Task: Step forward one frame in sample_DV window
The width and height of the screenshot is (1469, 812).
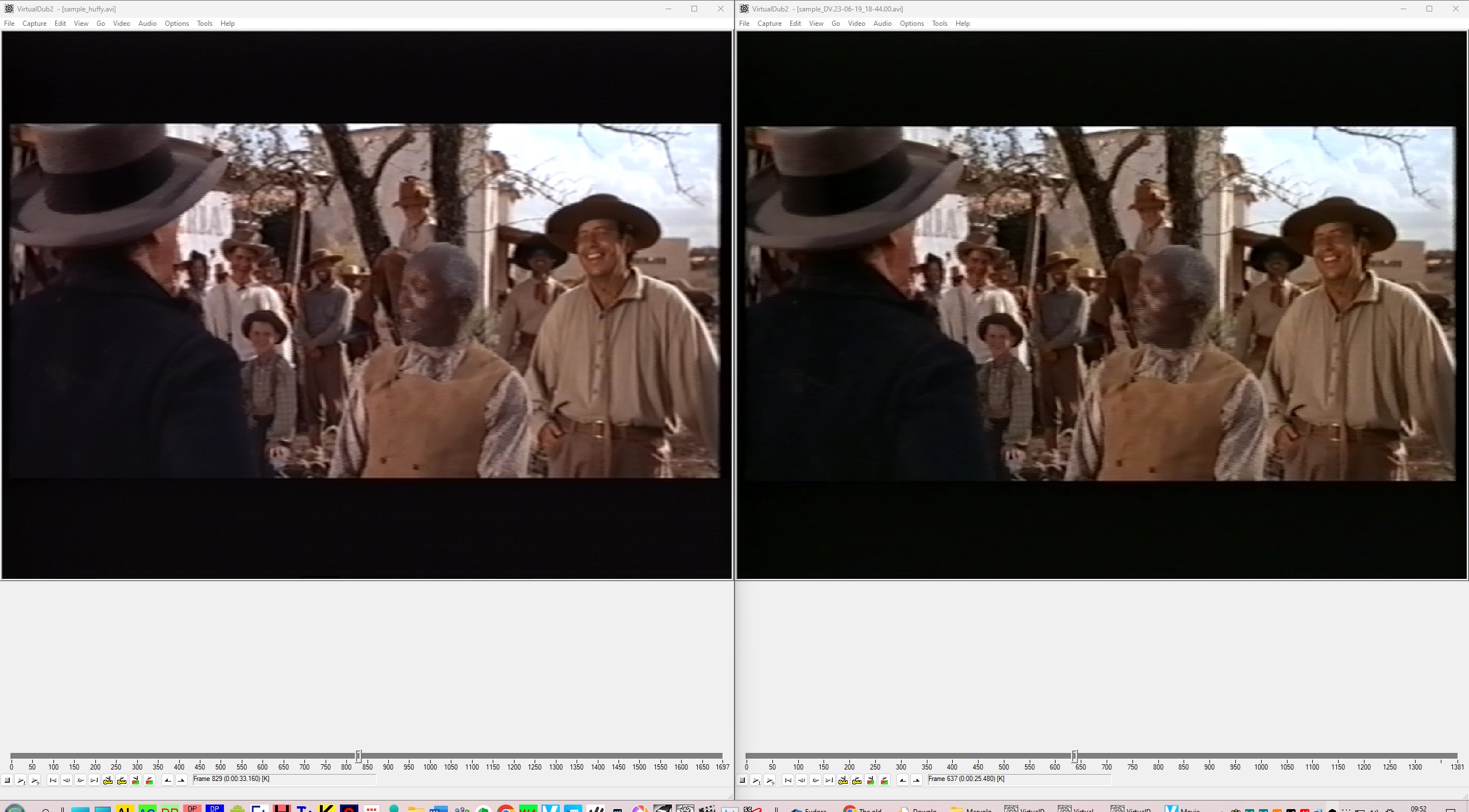Action: 815,780
